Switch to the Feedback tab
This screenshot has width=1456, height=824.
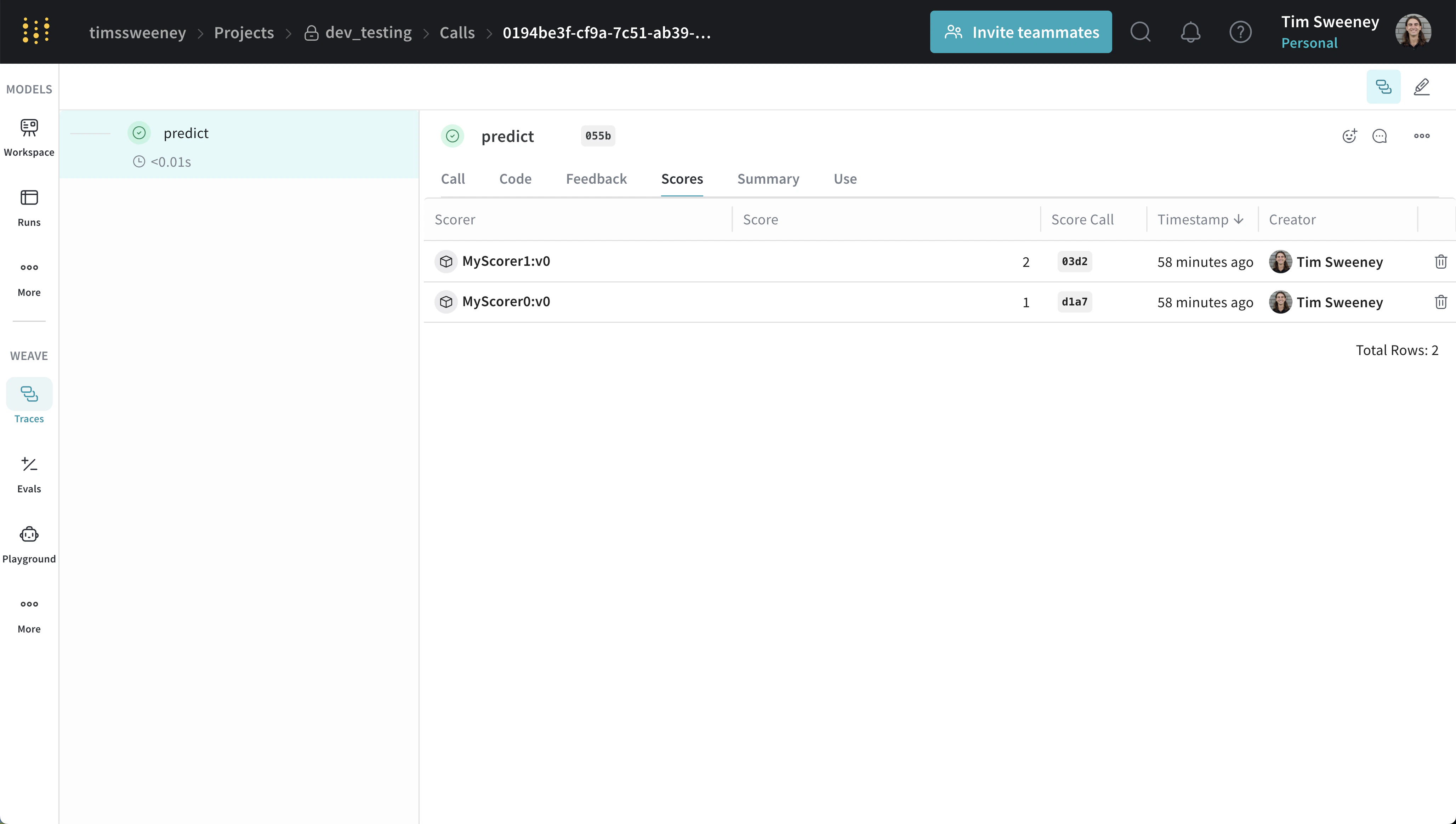pyautogui.click(x=596, y=179)
